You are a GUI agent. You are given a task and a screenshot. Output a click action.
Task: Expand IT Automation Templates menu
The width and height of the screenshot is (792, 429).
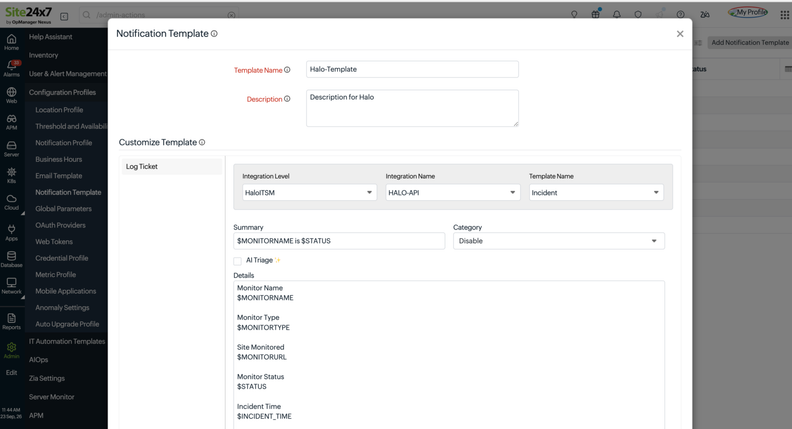[67, 341]
